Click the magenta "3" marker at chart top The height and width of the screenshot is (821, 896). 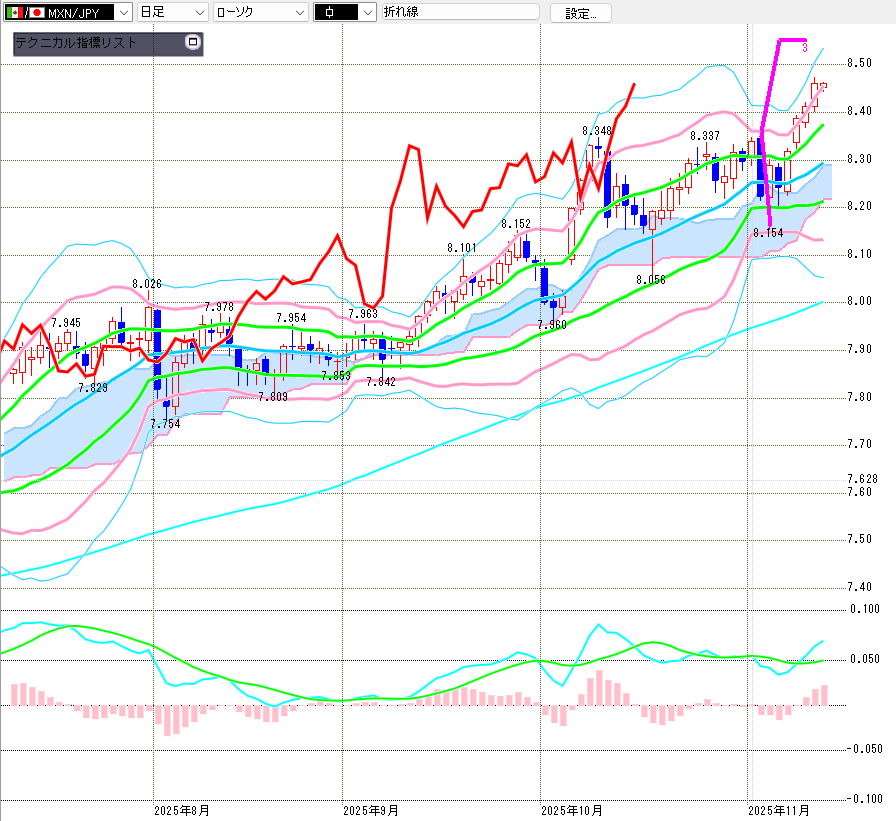pyautogui.click(x=805, y=47)
